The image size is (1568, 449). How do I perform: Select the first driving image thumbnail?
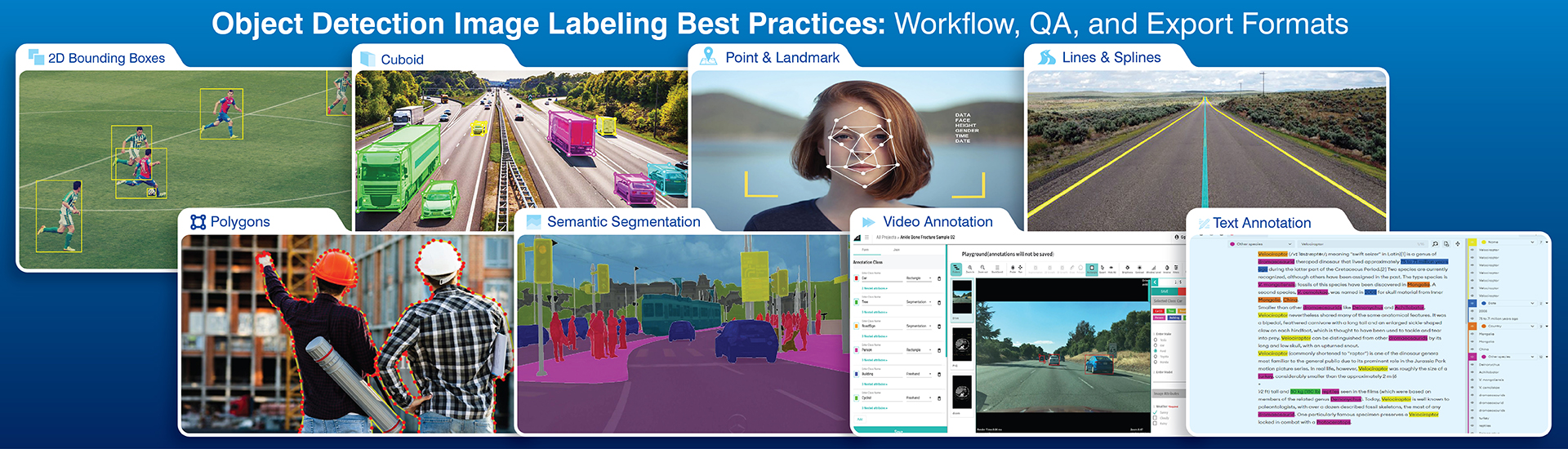[x=963, y=296]
